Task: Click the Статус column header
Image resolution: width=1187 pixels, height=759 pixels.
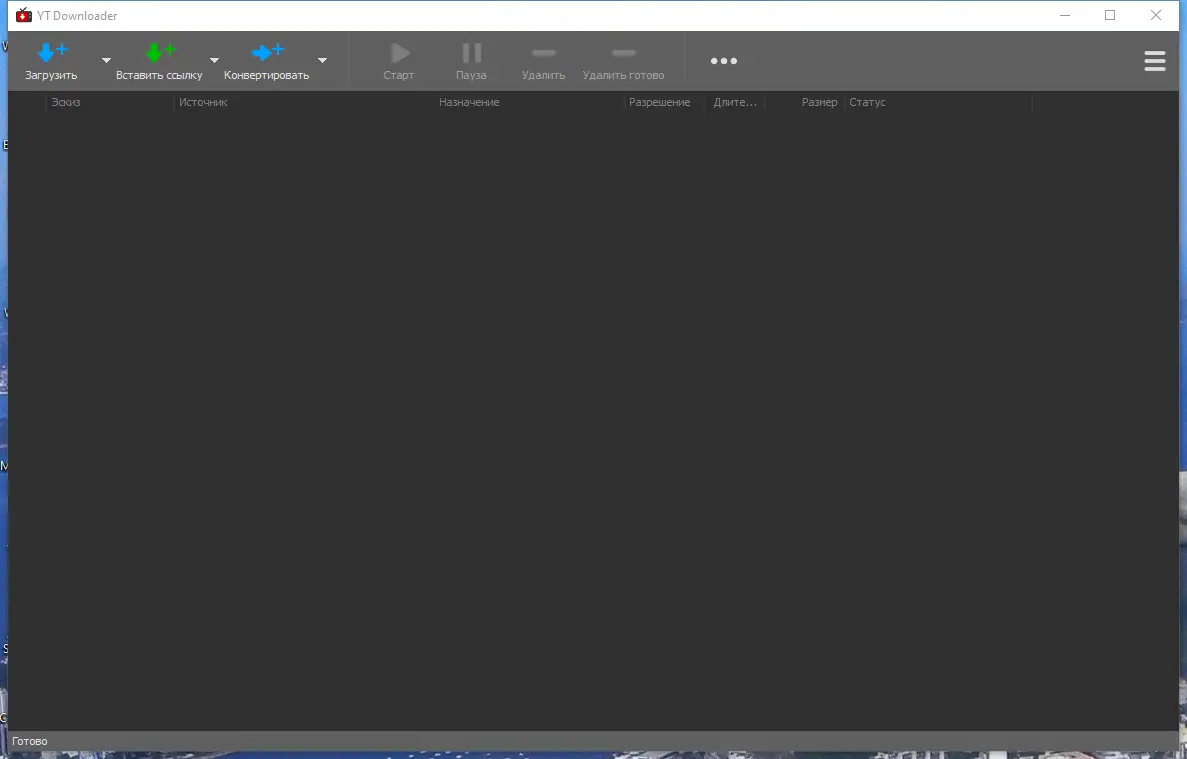Action: pos(938,102)
